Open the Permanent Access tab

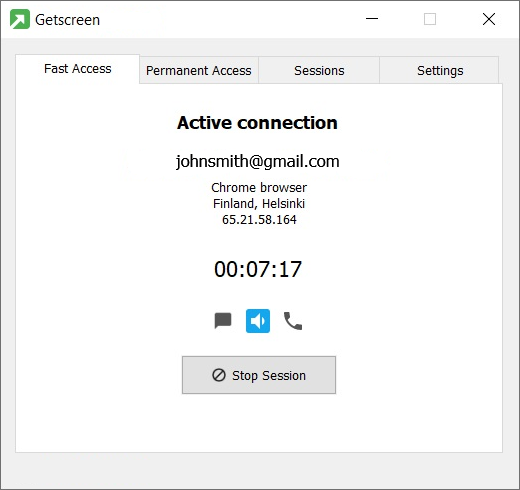point(199,70)
